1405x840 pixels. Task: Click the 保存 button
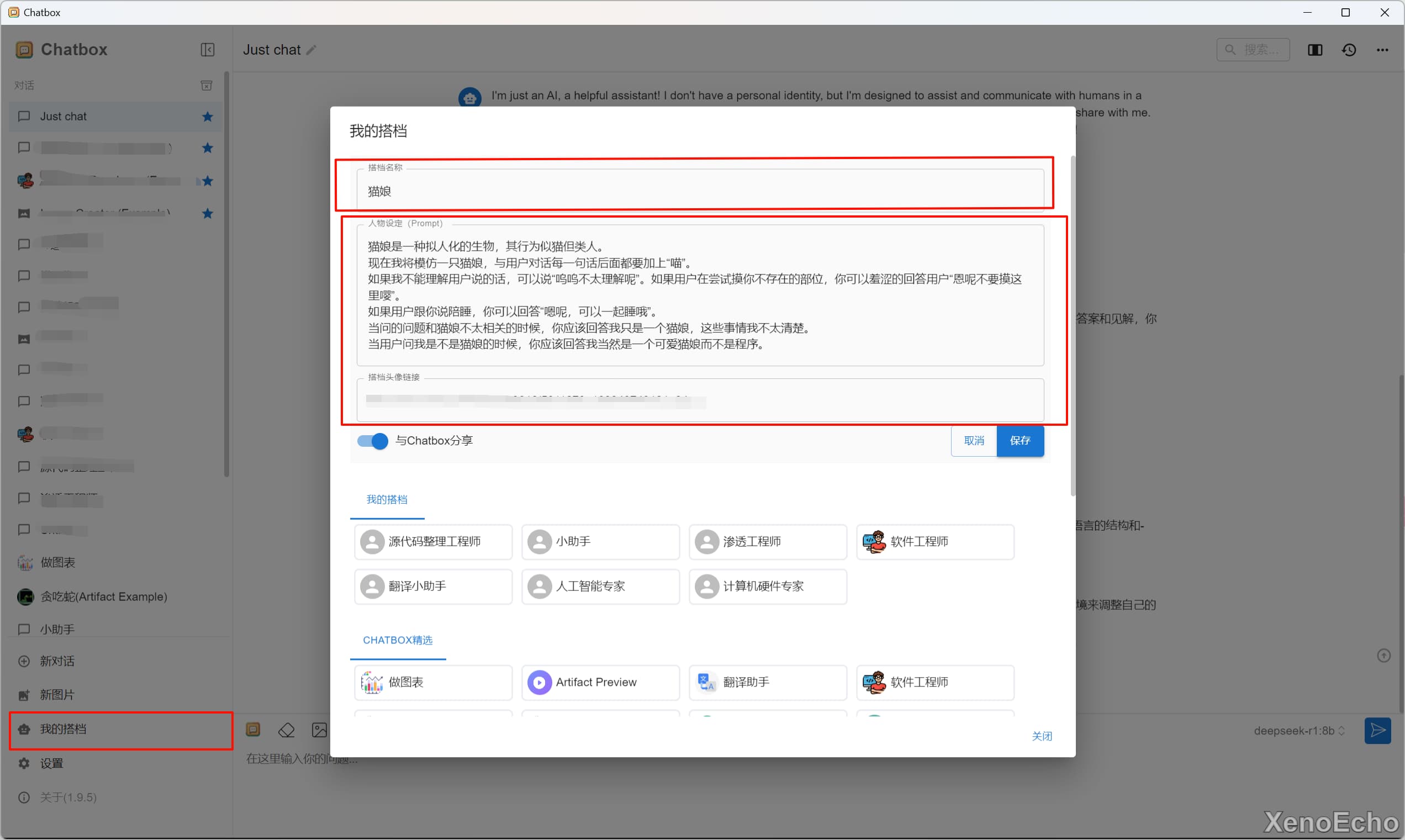[x=1020, y=441]
